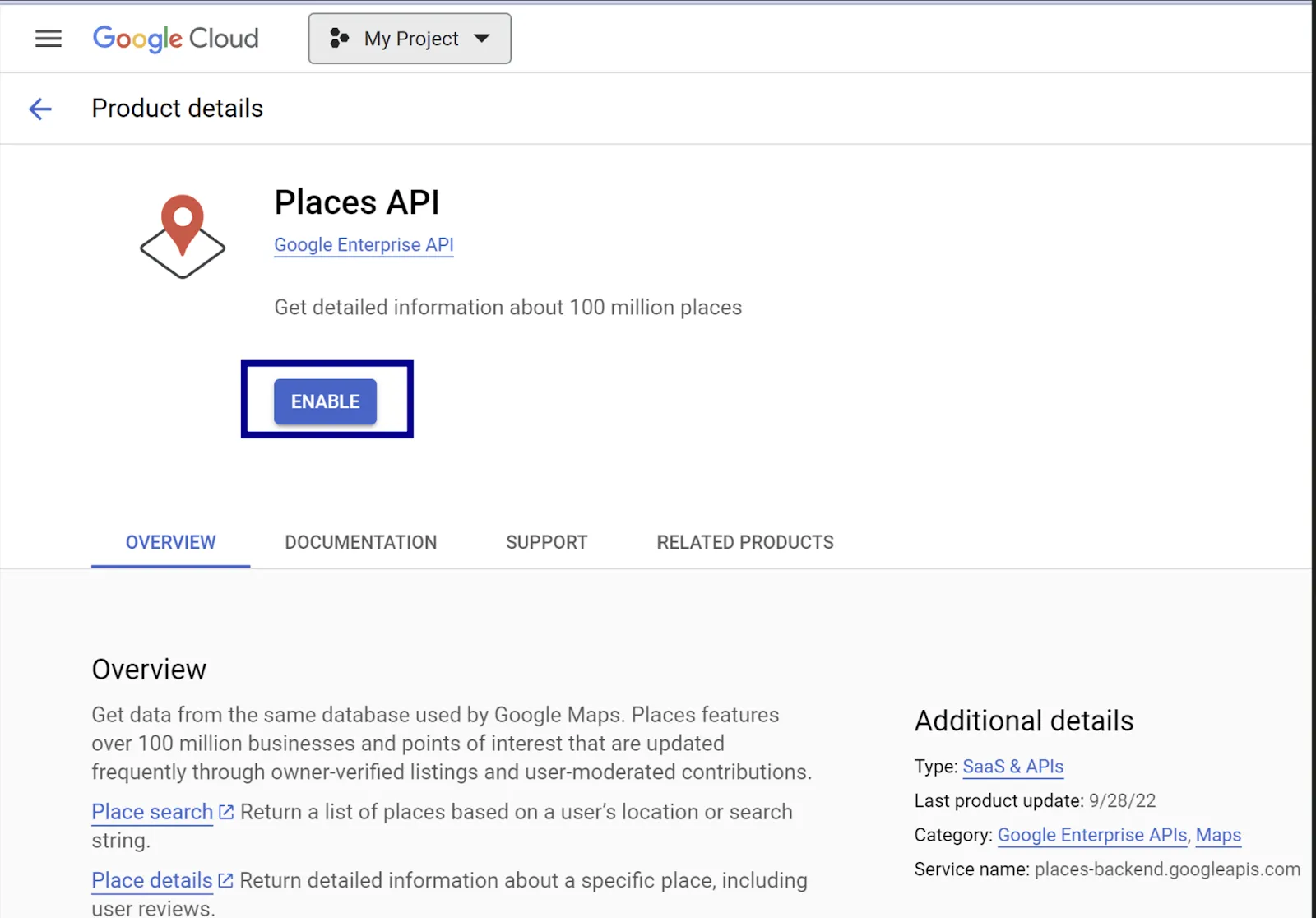Screen dimensions: 1316x918
Task: Click the SaaS & APIs type link
Action: 1012,767
